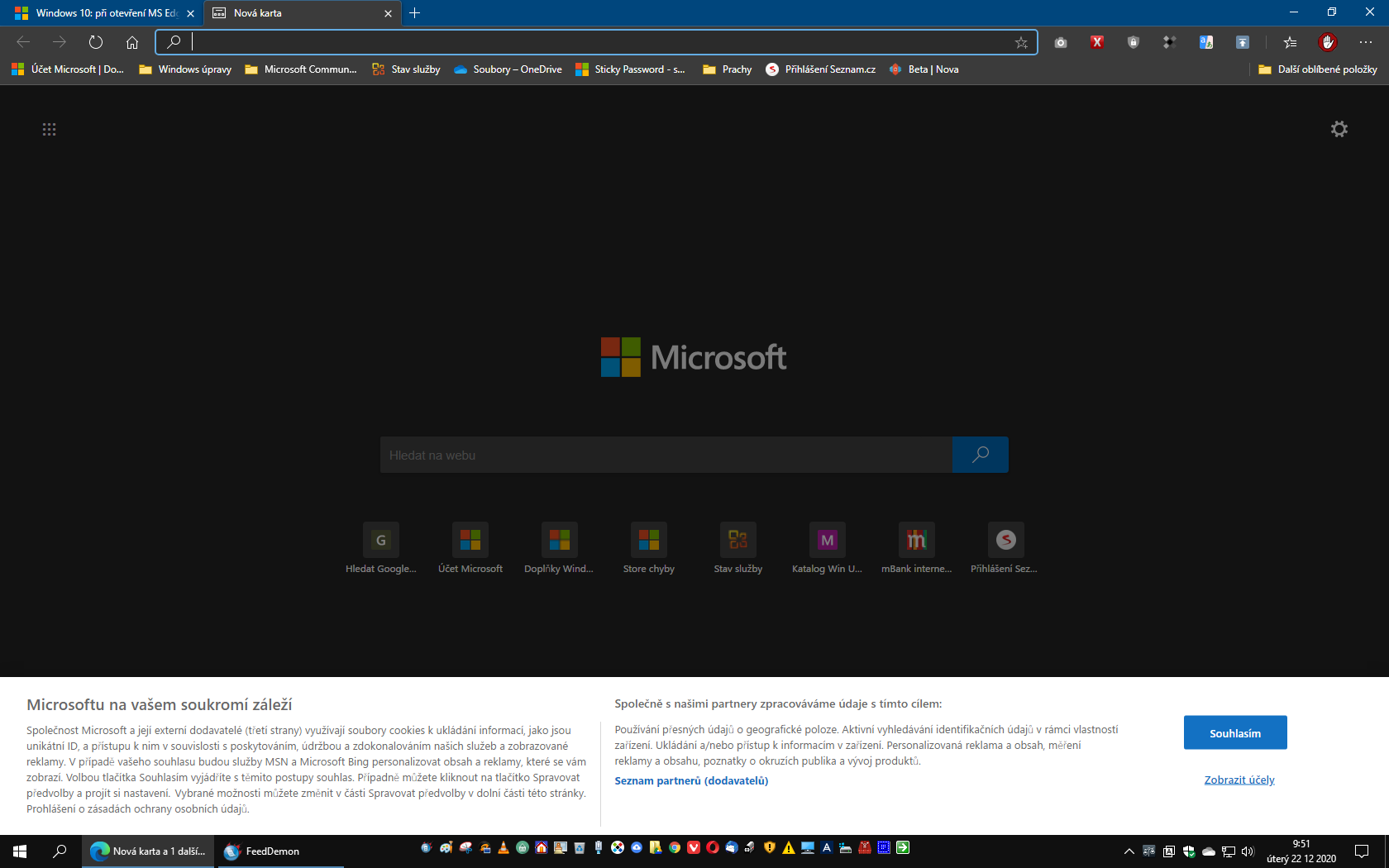The width and height of the screenshot is (1389, 868).
Task: Go back to the previous page
Action: [x=23, y=42]
